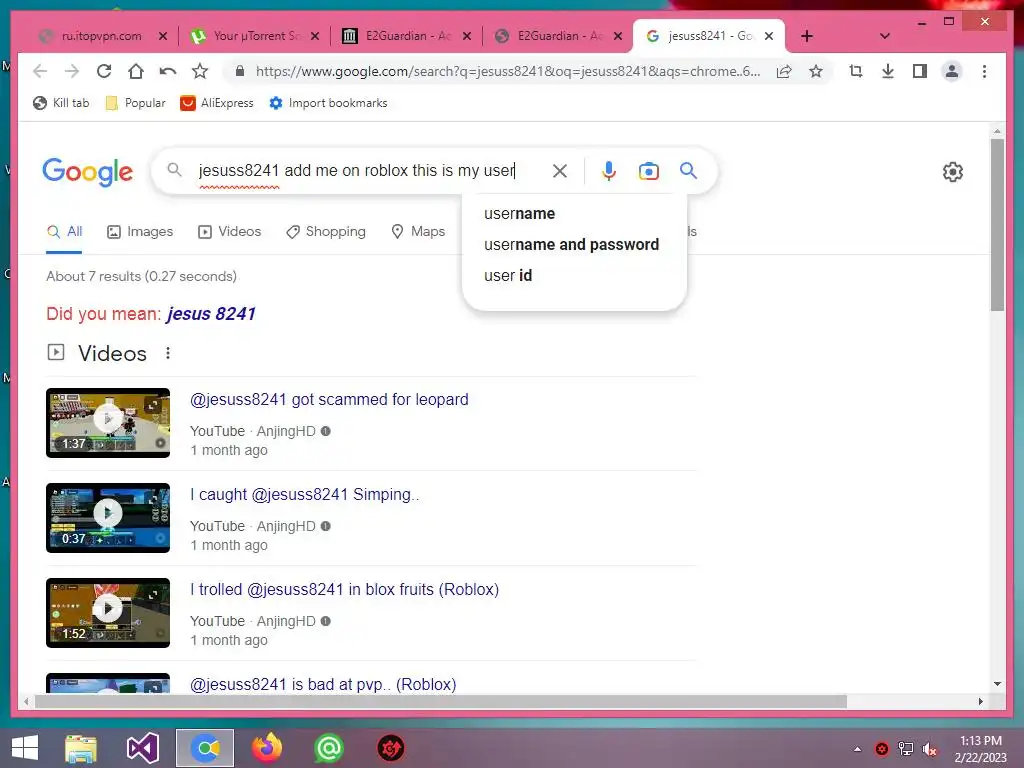Play the 0:37 video thumbnail
This screenshot has width=1024, height=768.
pos(108,518)
